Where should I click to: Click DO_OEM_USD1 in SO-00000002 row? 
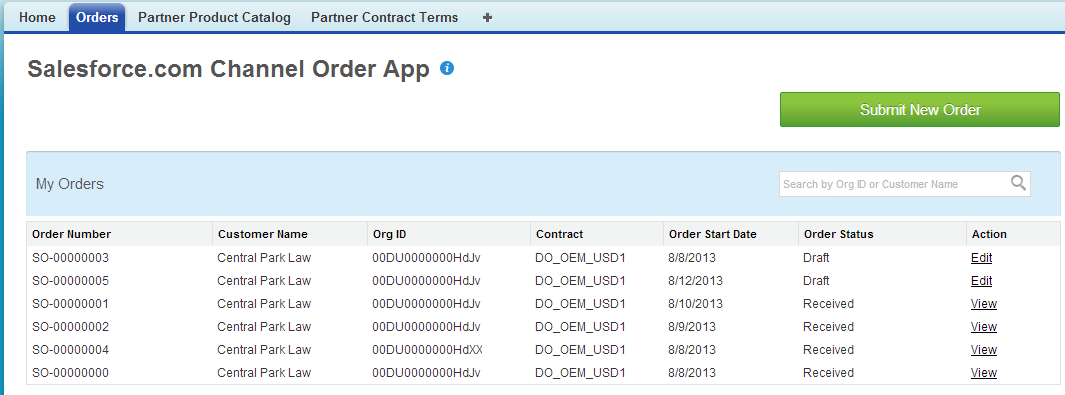coord(580,326)
